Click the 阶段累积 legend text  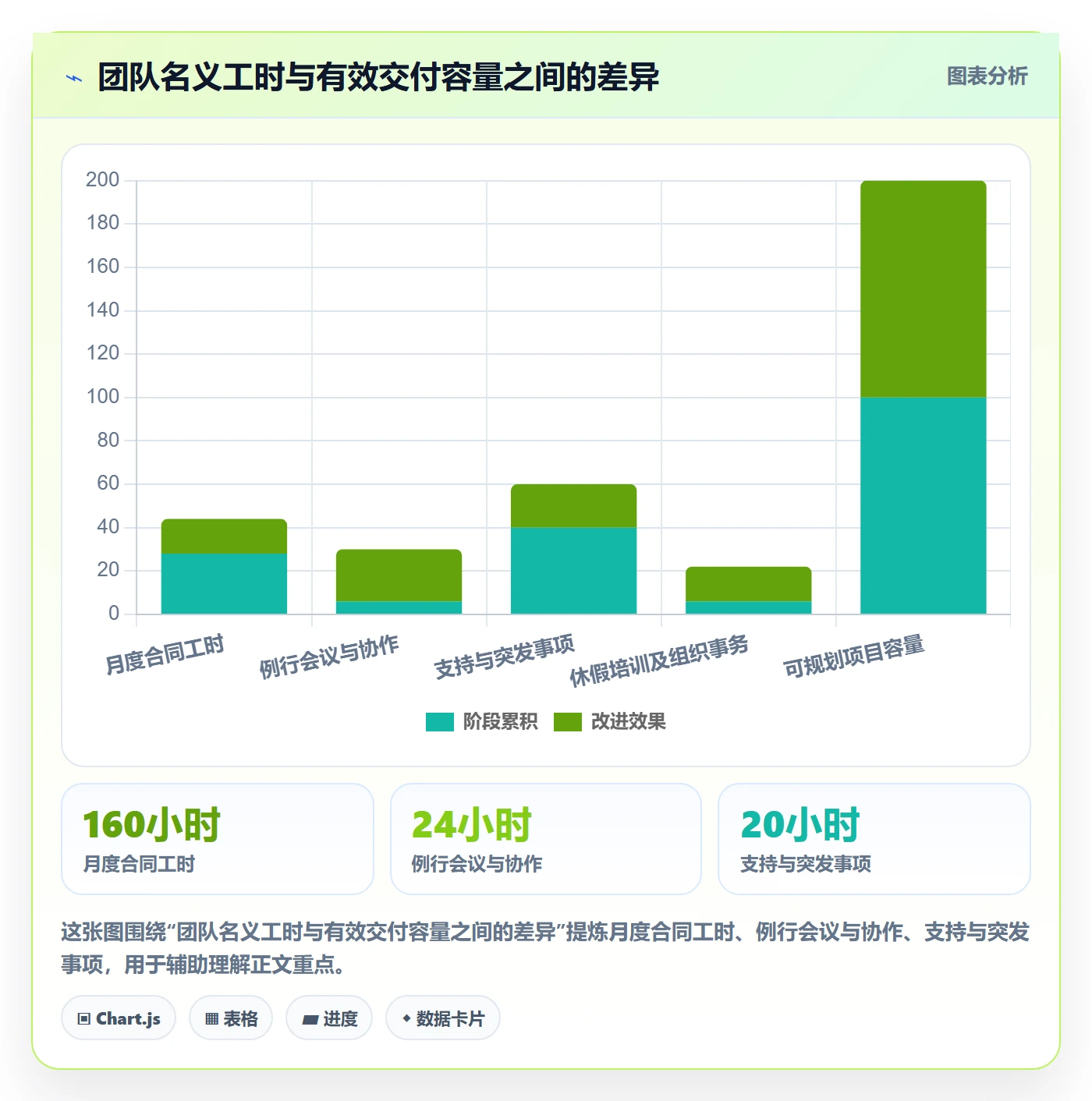coord(500,722)
